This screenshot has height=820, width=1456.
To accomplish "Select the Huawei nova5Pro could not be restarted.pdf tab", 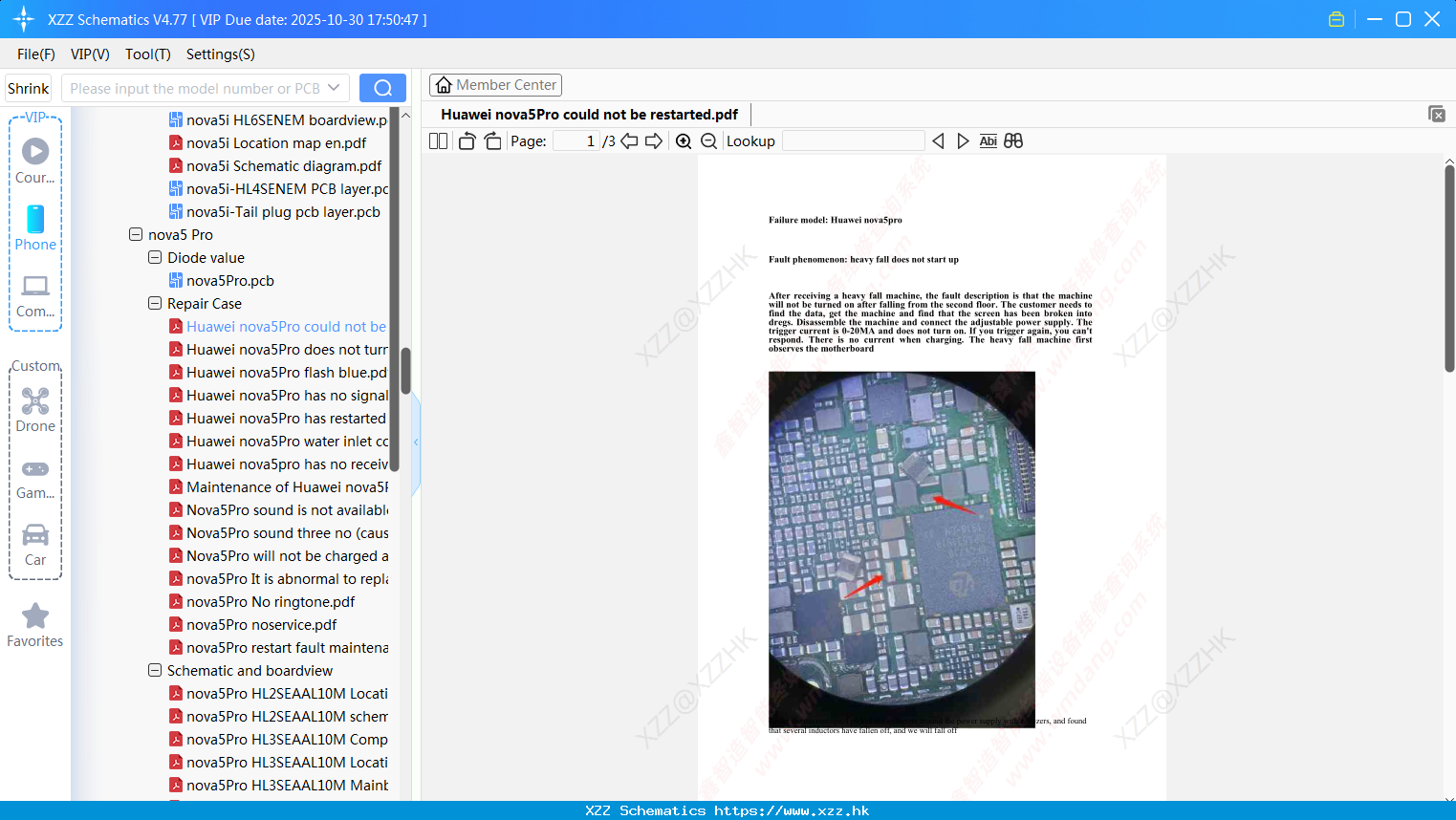I will pyautogui.click(x=589, y=115).
